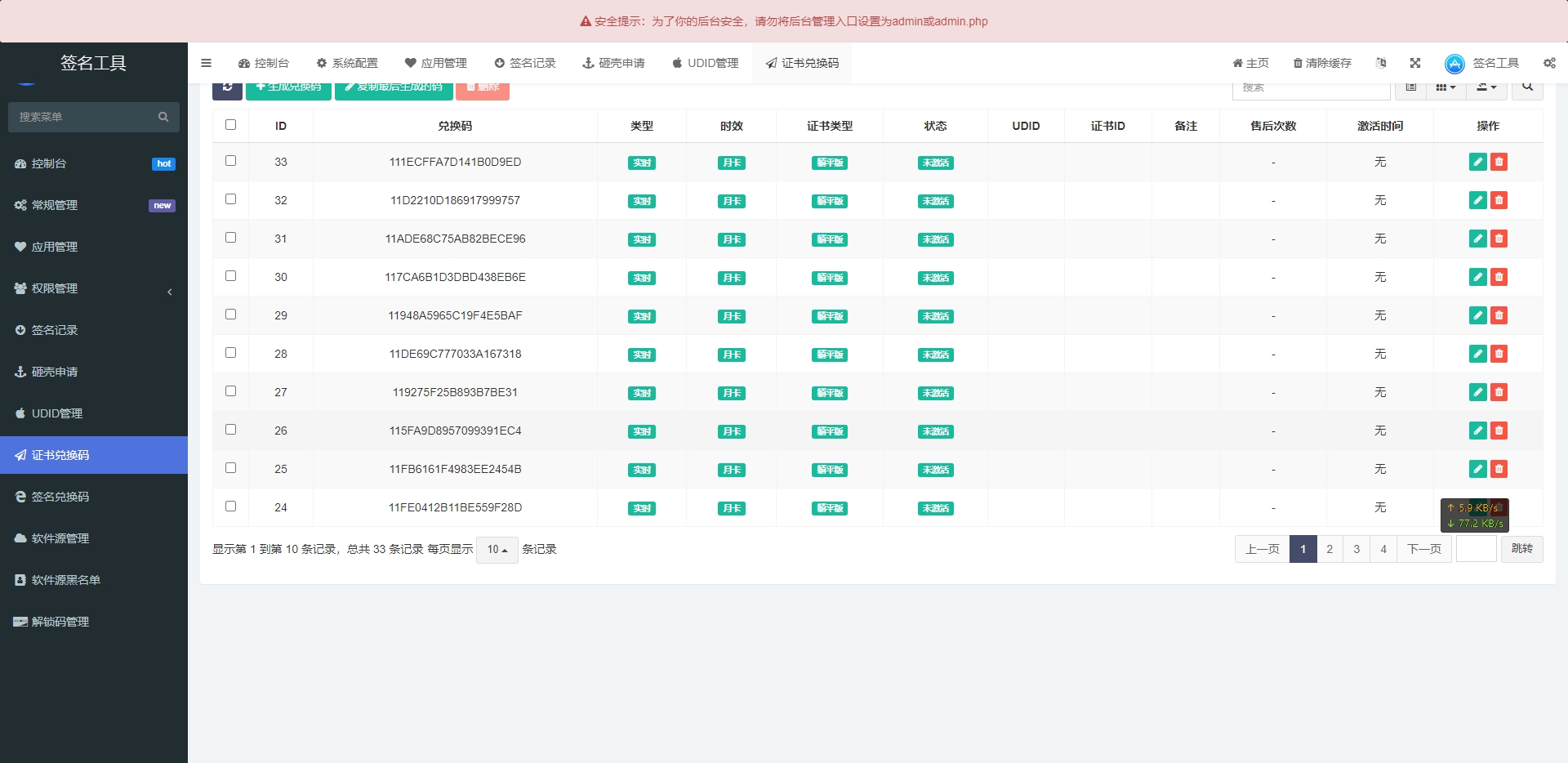Open the page size dropdown showing 10
This screenshot has height=763, width=1568.
point(497,550)
